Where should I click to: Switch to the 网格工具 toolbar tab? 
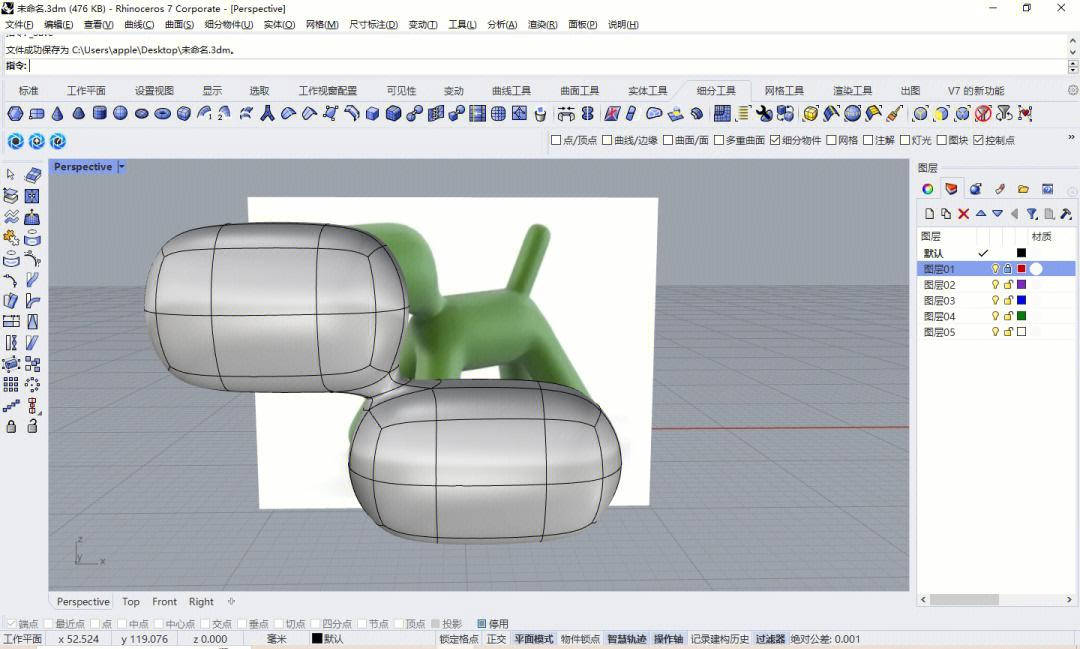[x=784, y=91]
